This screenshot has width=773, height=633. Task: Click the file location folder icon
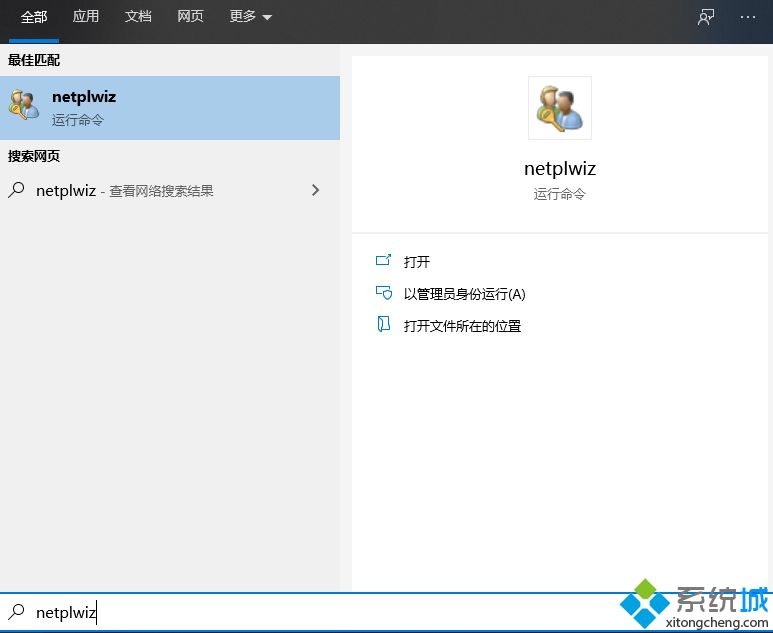[x=384, y=324]
